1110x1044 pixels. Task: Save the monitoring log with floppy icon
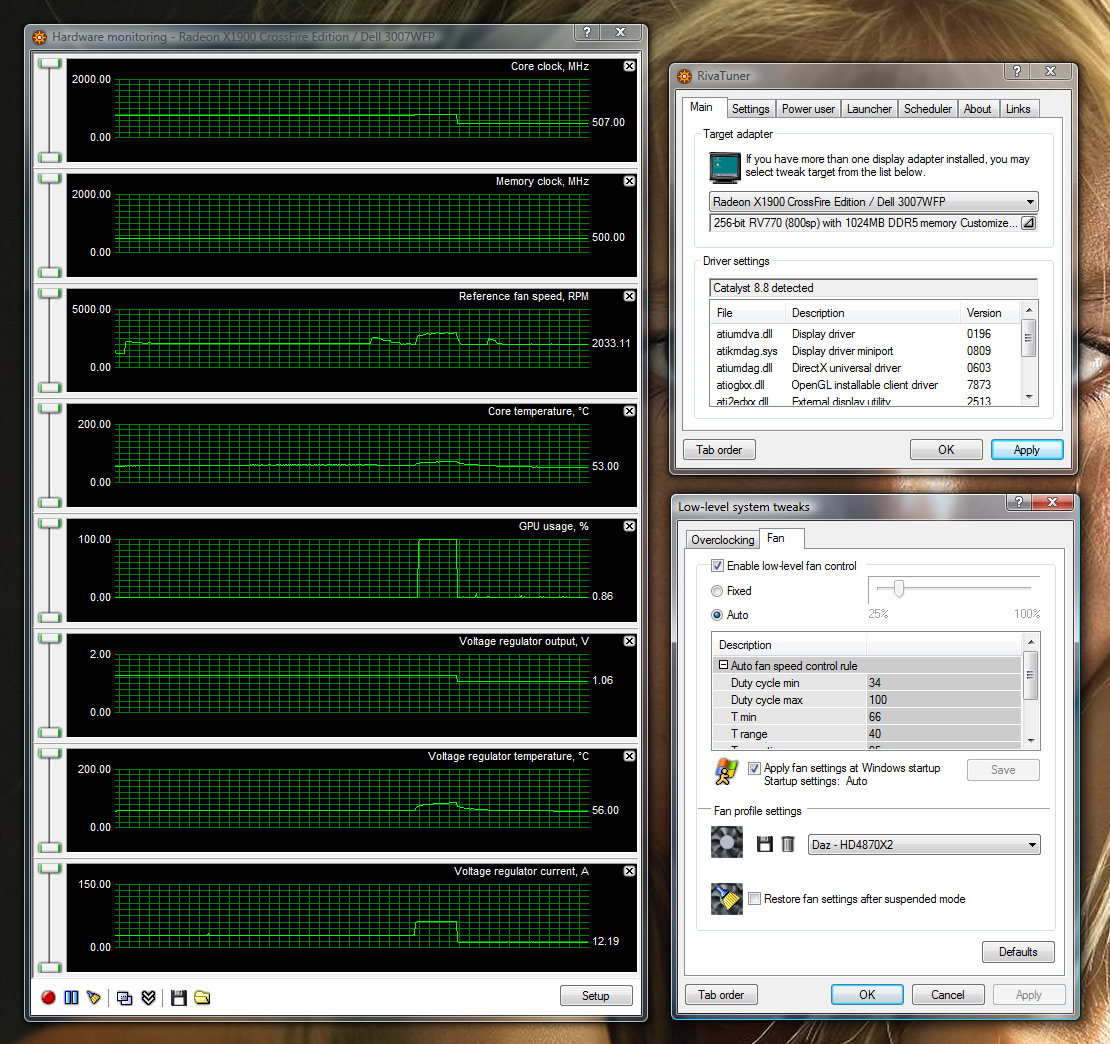point(178,997)
